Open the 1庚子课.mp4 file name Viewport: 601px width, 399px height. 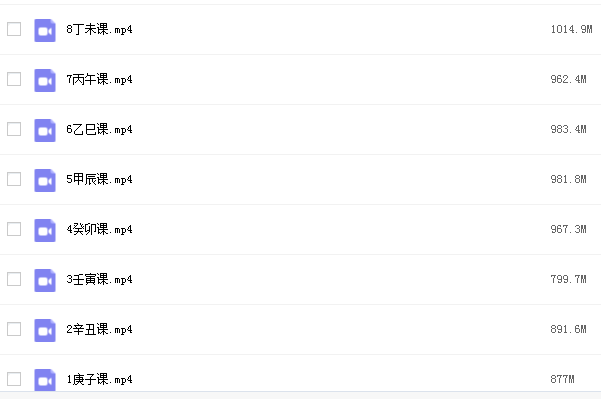pos(99,379)
